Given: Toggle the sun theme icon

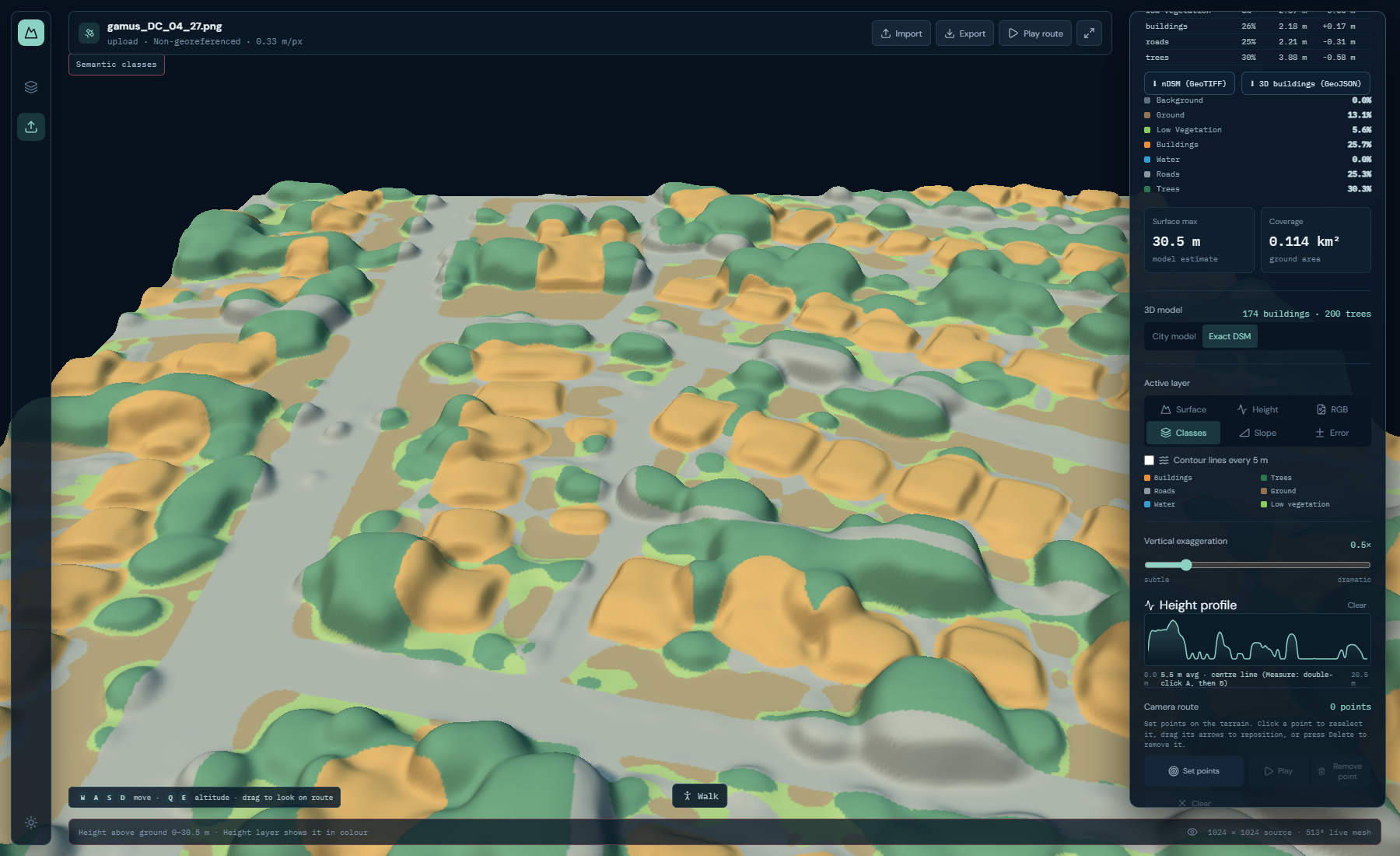Looking at the screenshot, I should [x=31, y=823].
